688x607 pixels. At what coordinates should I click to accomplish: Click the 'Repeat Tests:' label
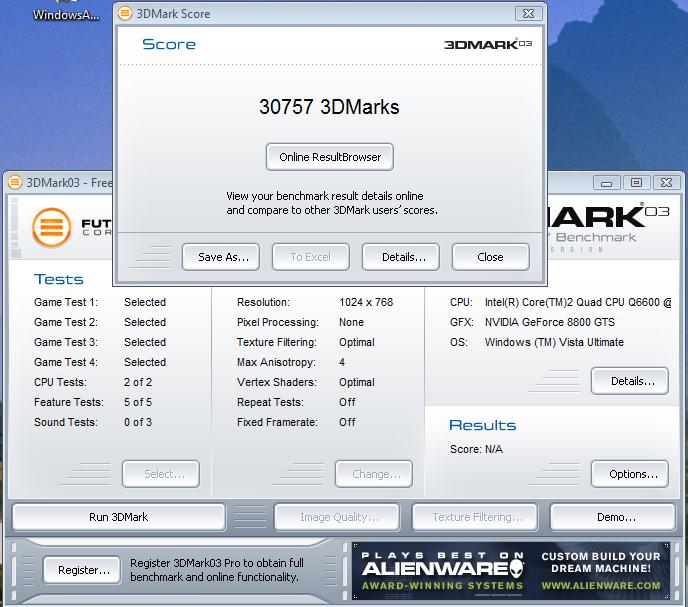click(x=270, y=402)
